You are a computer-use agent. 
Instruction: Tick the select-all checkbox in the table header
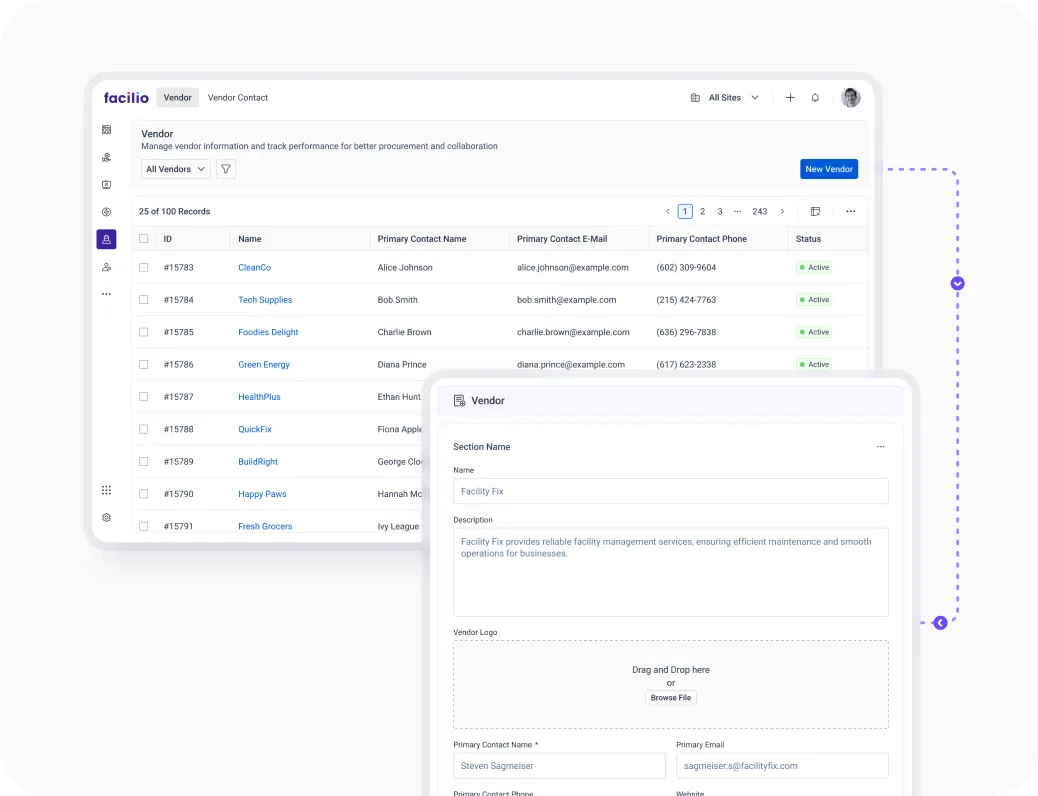(143, 238)
